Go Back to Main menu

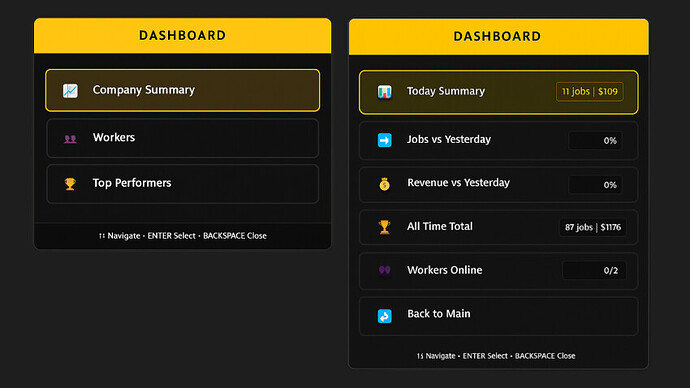coord(499,316)
